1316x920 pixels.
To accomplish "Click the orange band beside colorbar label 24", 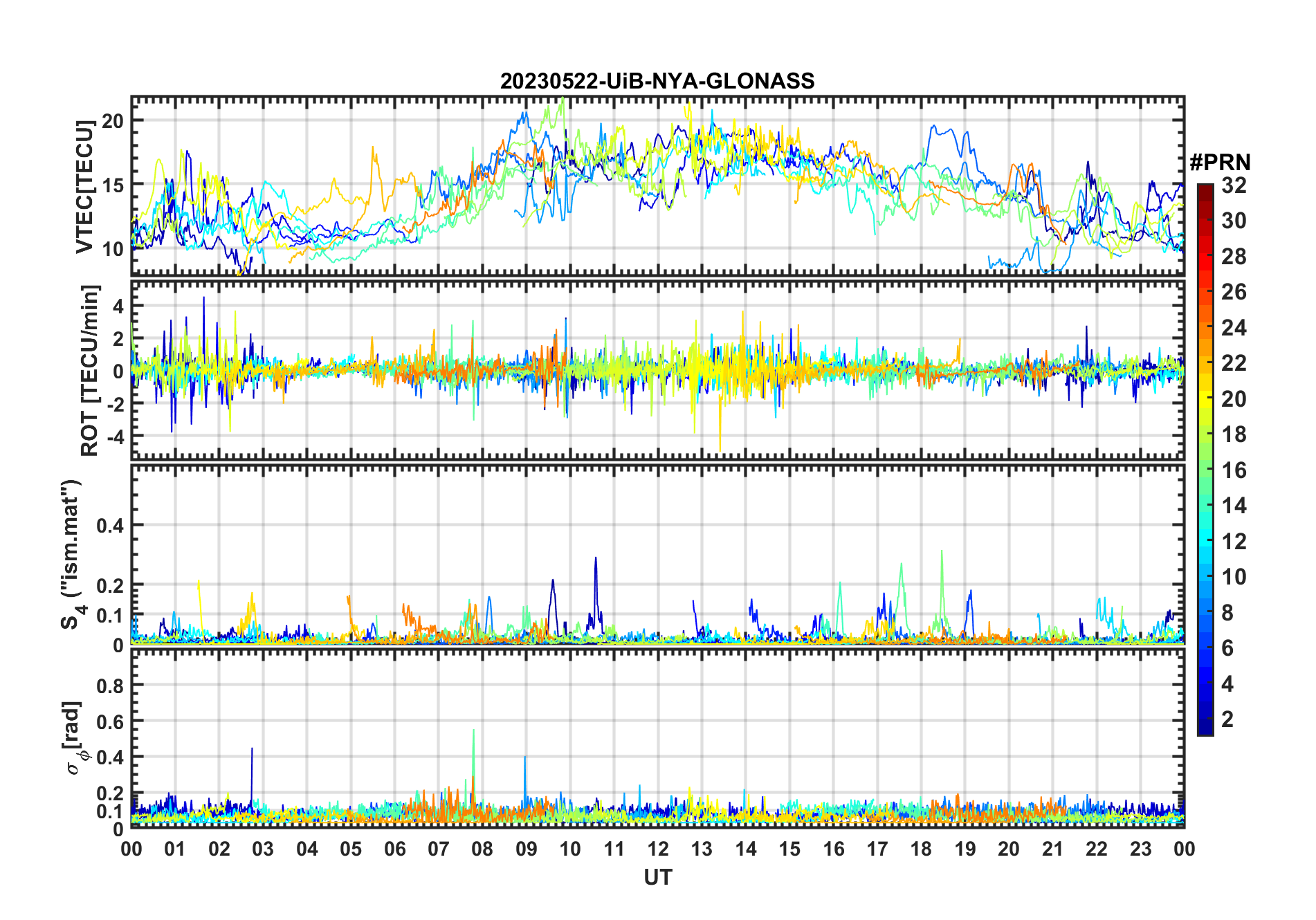I will [1205, 328].
